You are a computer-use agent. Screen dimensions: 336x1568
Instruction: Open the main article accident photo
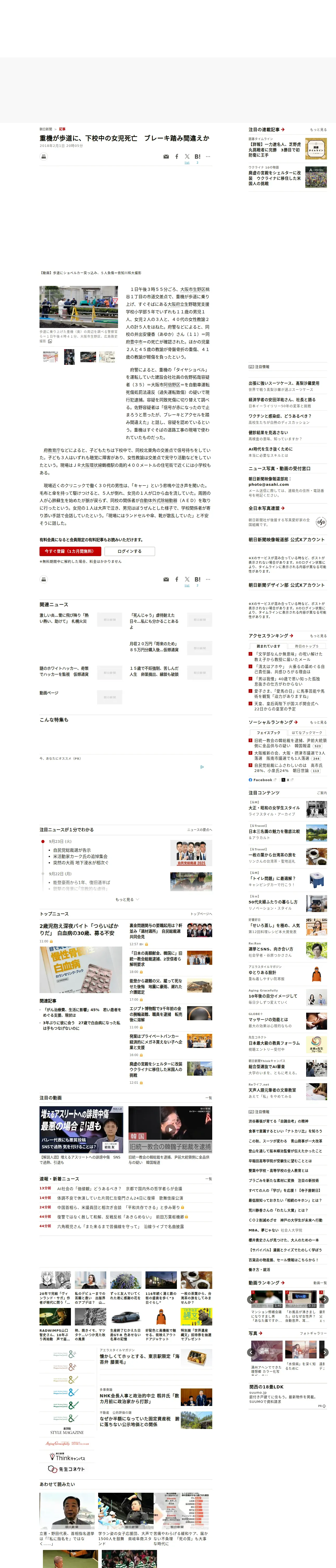[79, 307]
